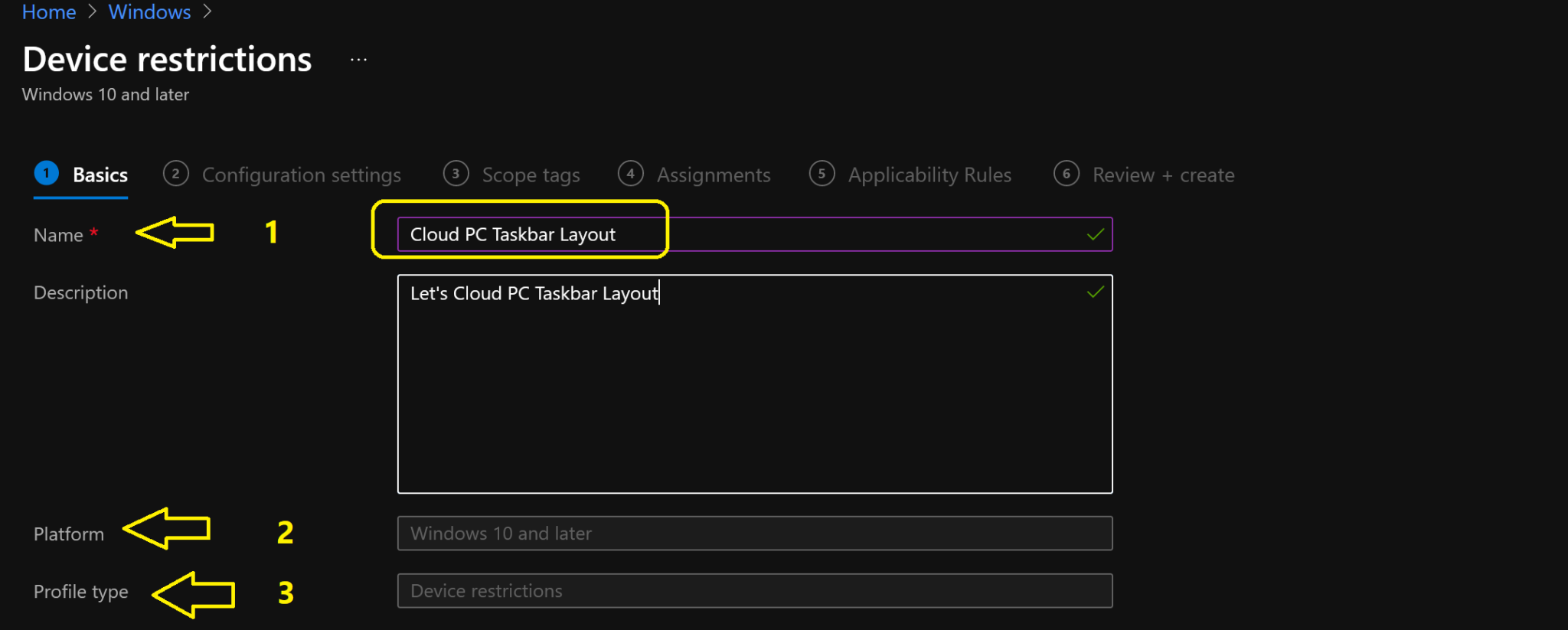Click the Name field containing Cloud PC Taskbar Layout
The width and height of the screenshot is (1568, 630).
pyautogui.click(x=754, y=234)
